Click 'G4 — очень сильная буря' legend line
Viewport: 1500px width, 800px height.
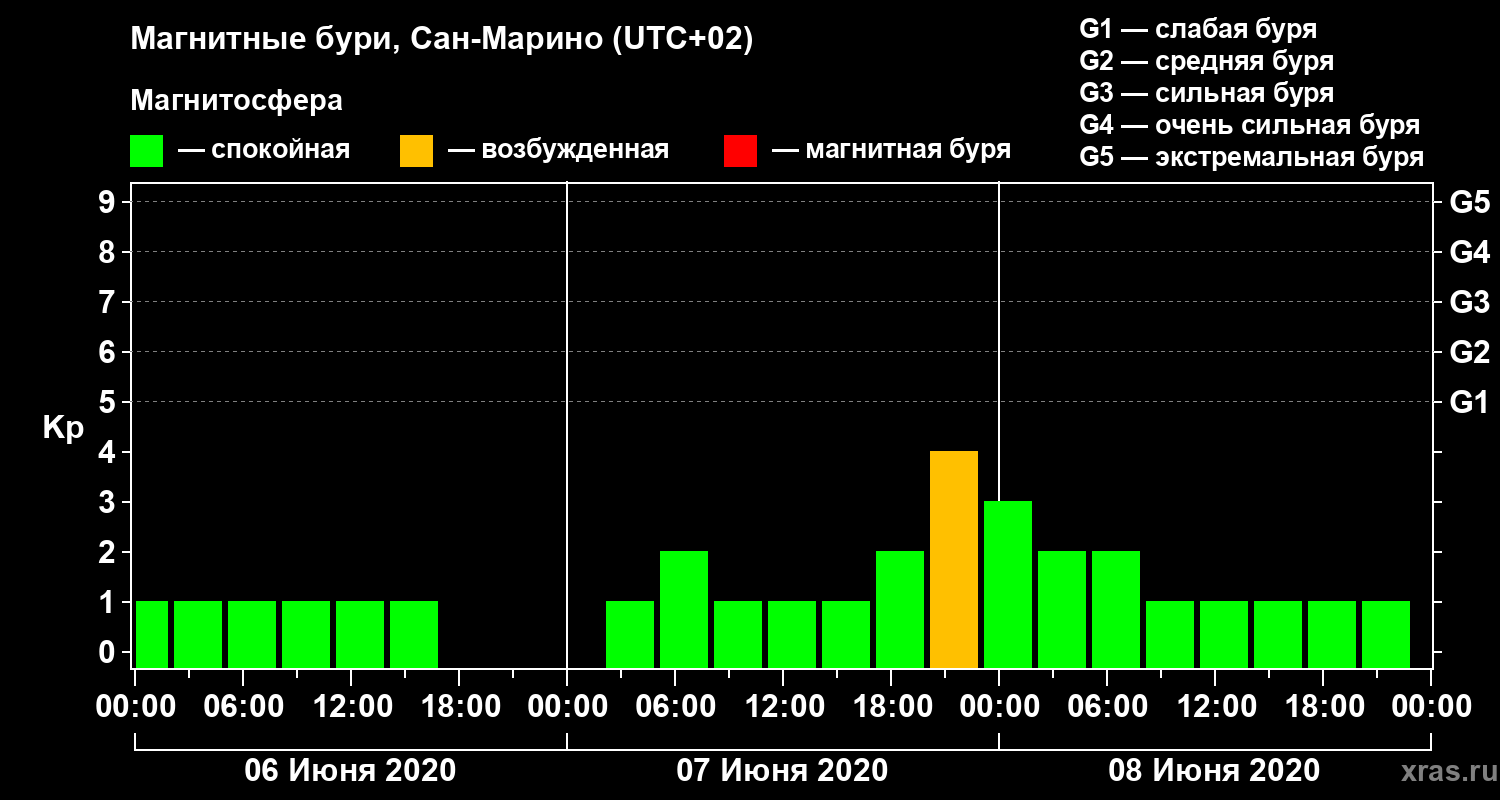1249,125
